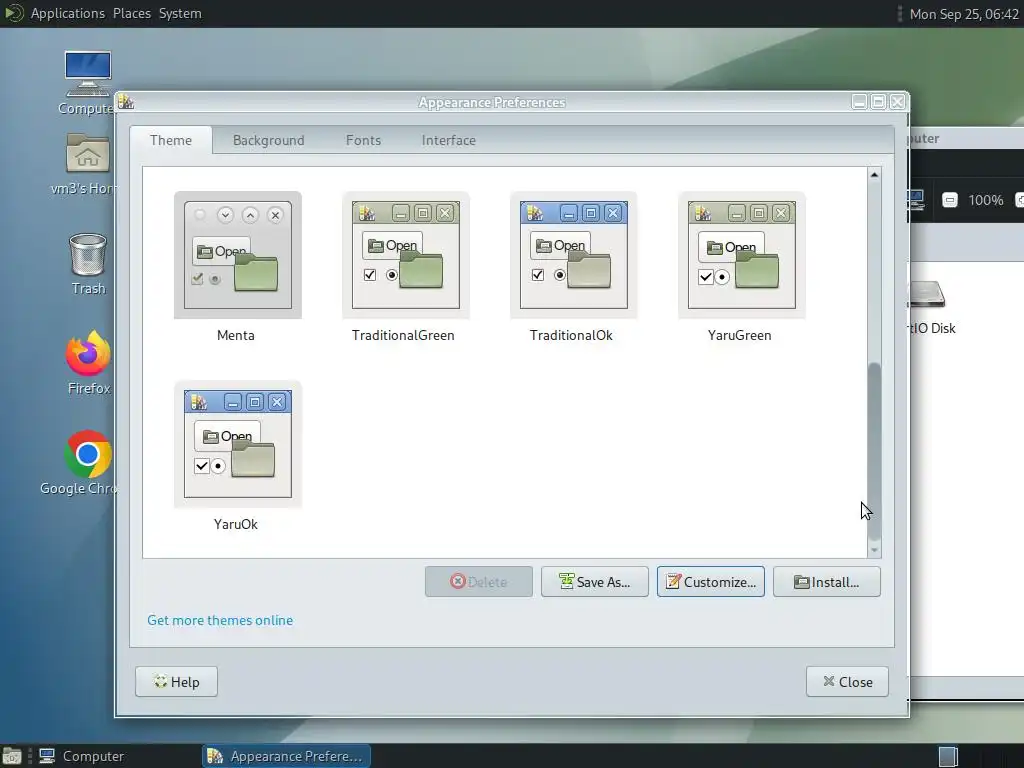
Task: Open Customize... theme dialog
Action: [711, 582]
